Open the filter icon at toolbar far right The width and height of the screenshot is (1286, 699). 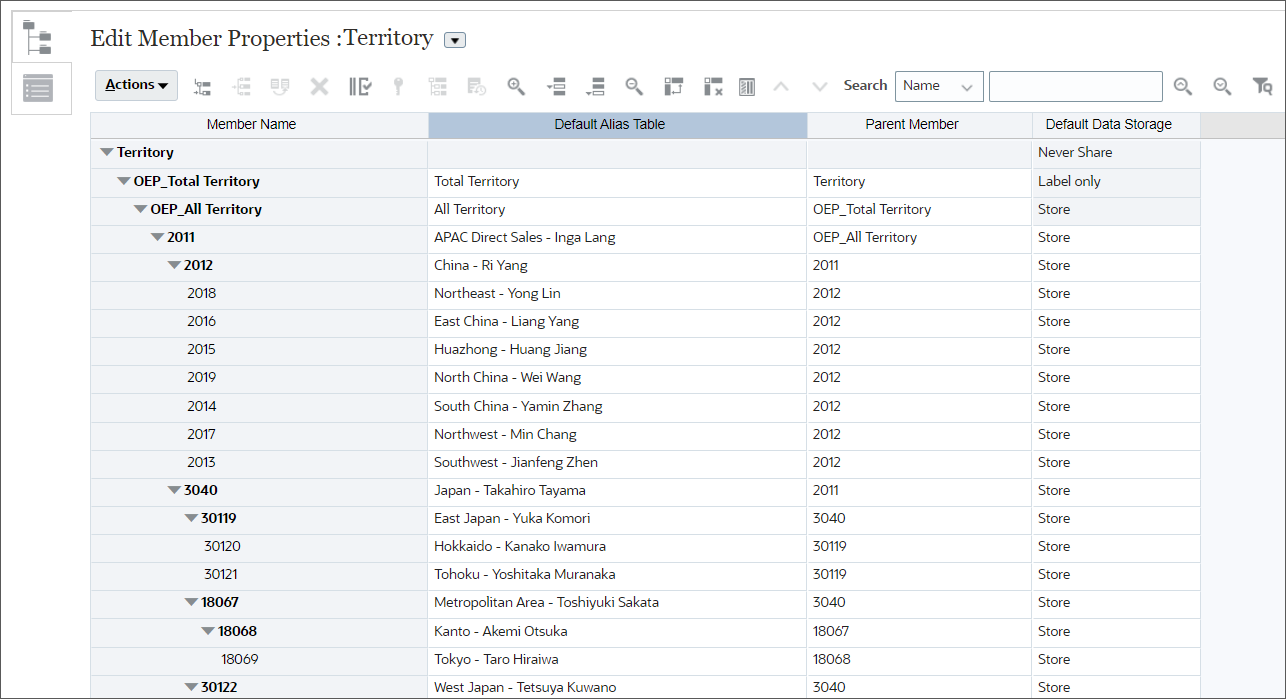point(1261,86)
